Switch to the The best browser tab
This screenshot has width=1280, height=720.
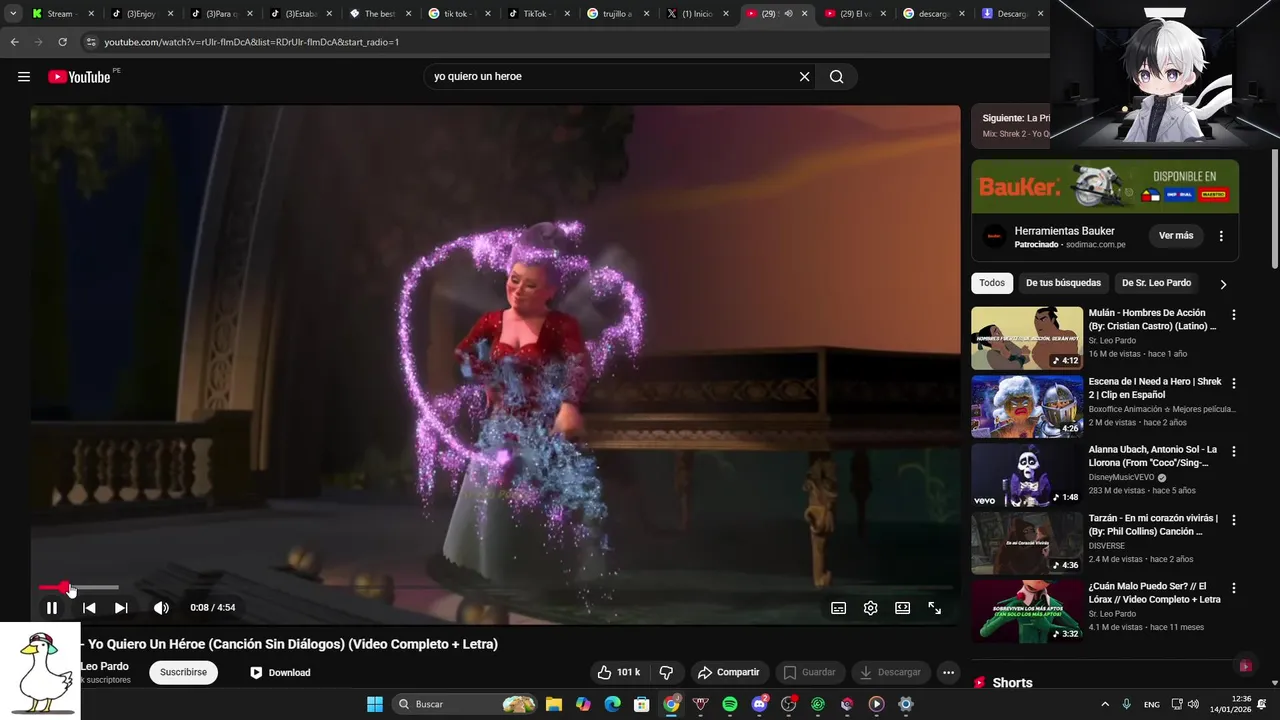coord(379,14)
